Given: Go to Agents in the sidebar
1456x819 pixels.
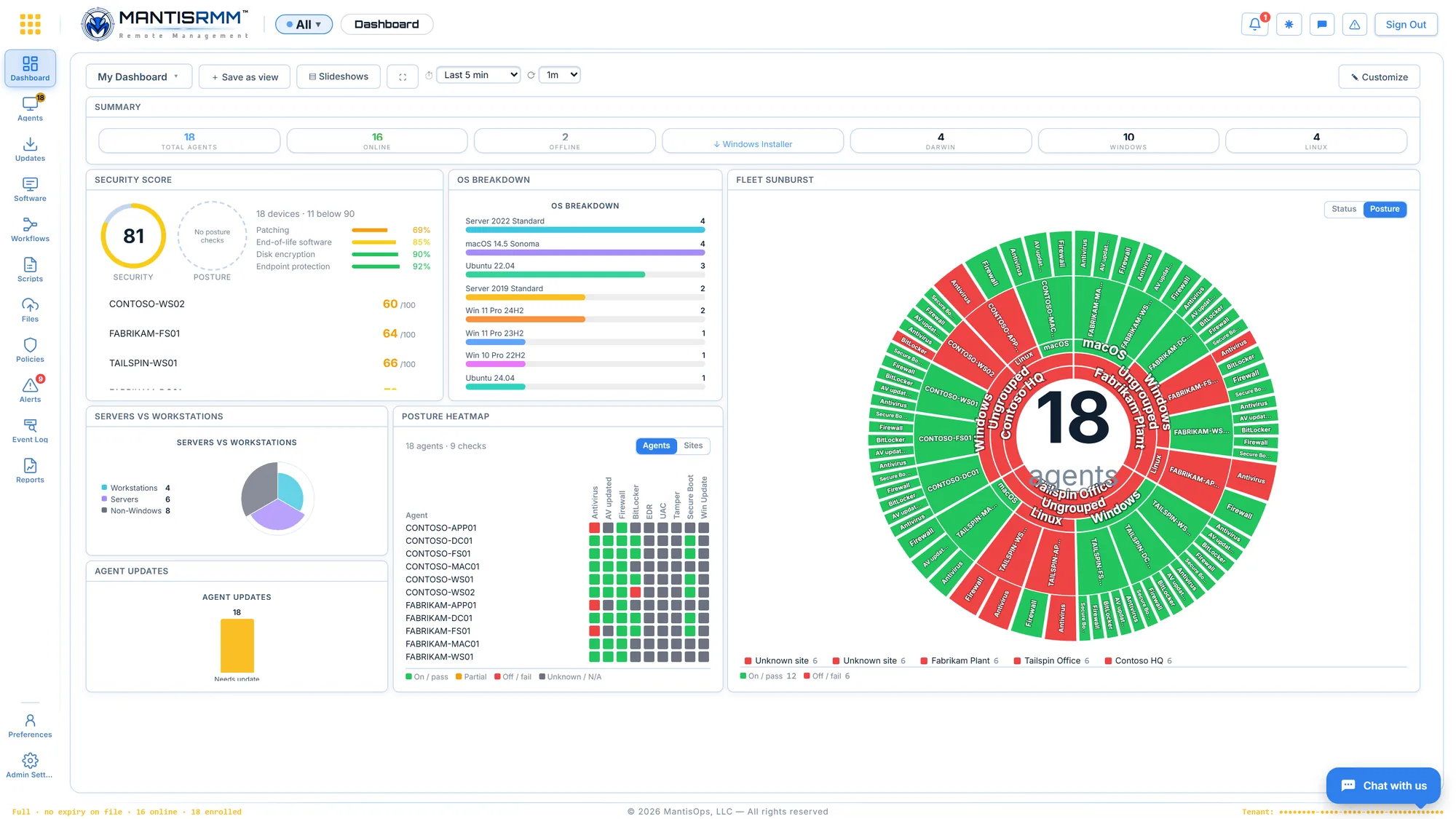Looking at the screenshot, I should pos(30,108).
